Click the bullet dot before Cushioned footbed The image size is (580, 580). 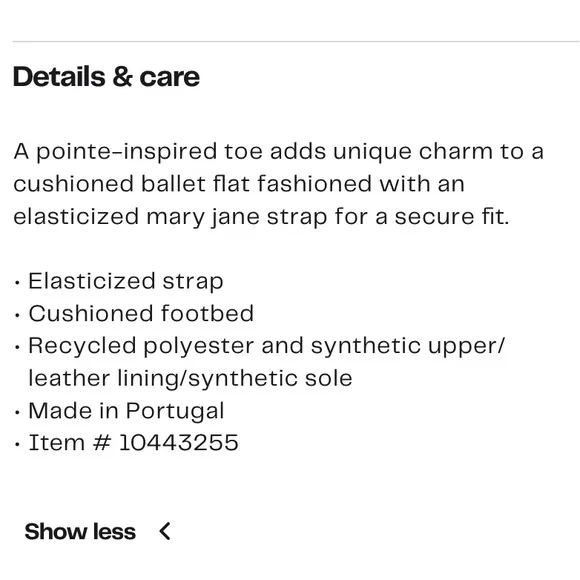coord(17,316)
